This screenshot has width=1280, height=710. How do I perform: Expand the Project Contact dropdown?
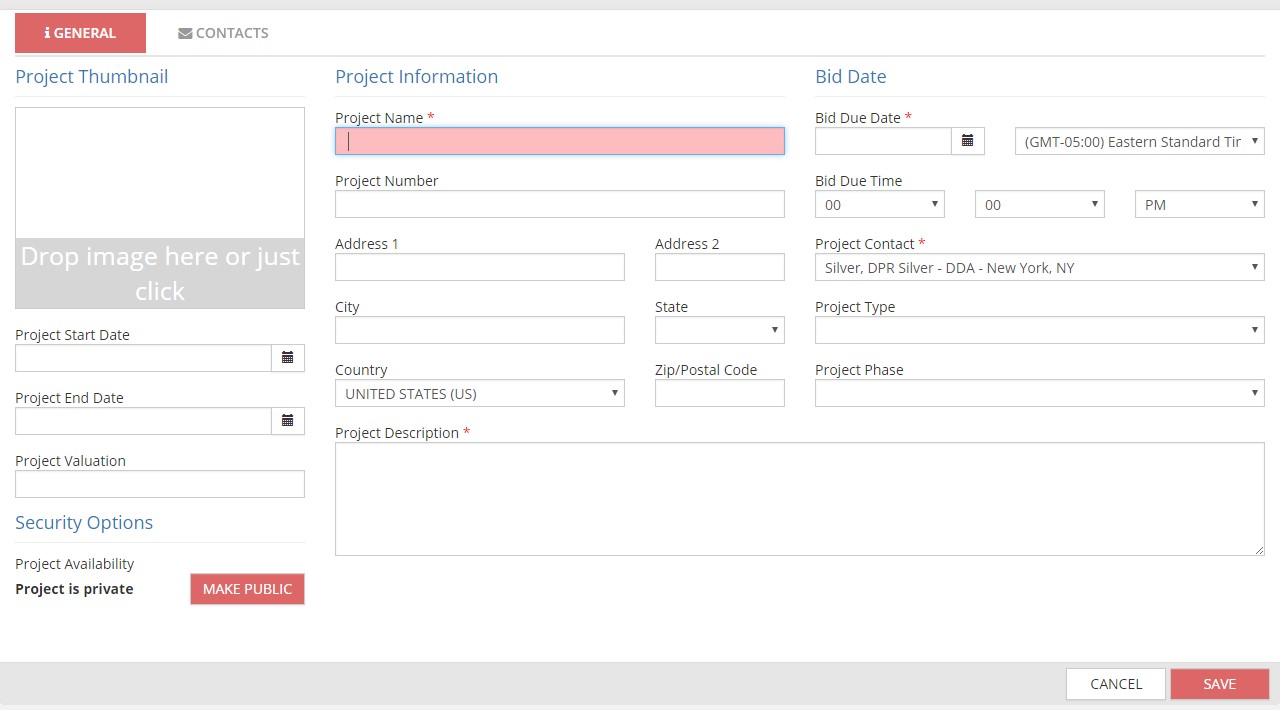tap(1039, 268)
